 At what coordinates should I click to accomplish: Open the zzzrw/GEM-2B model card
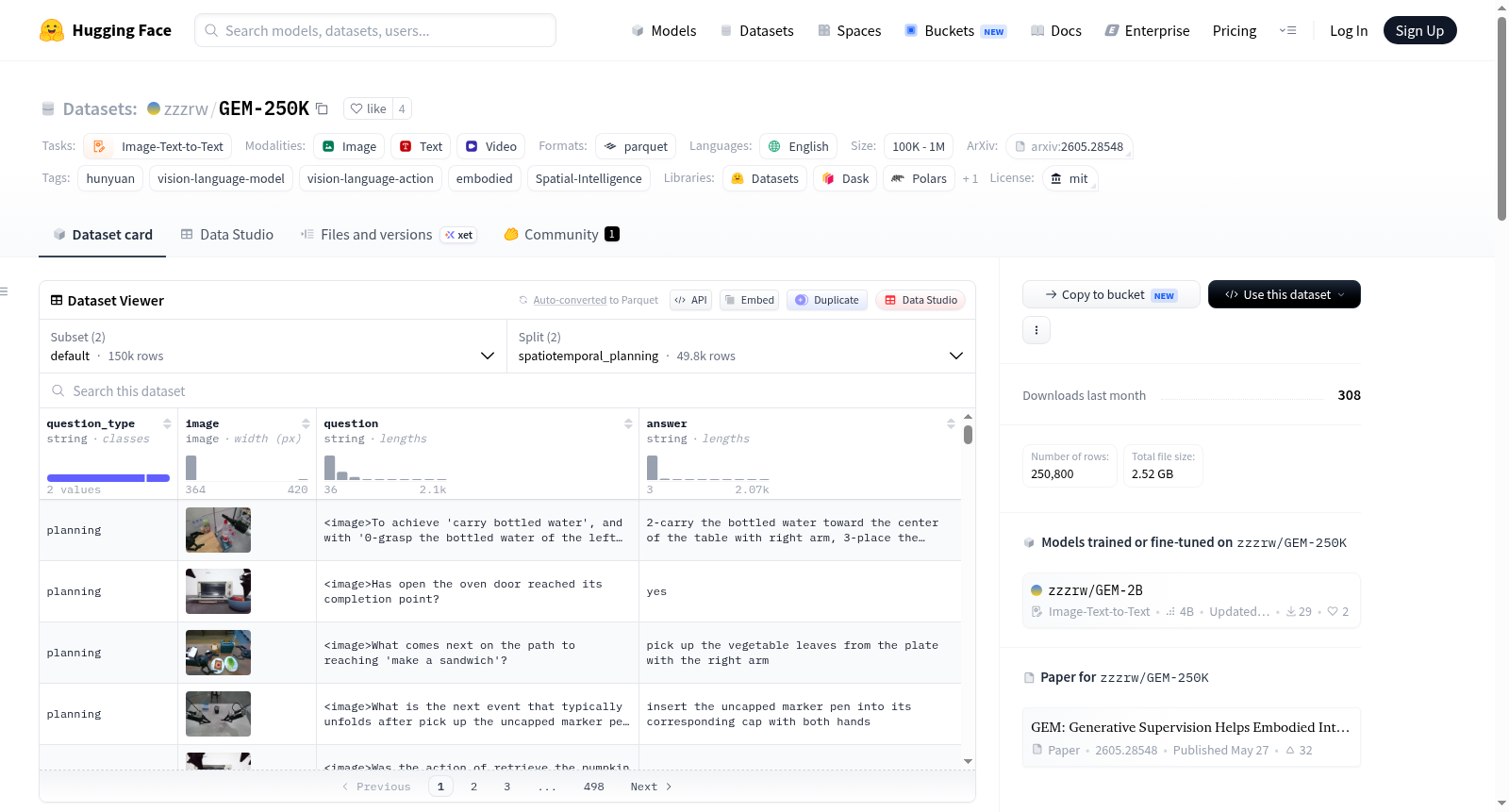[x=1191, y=600]
